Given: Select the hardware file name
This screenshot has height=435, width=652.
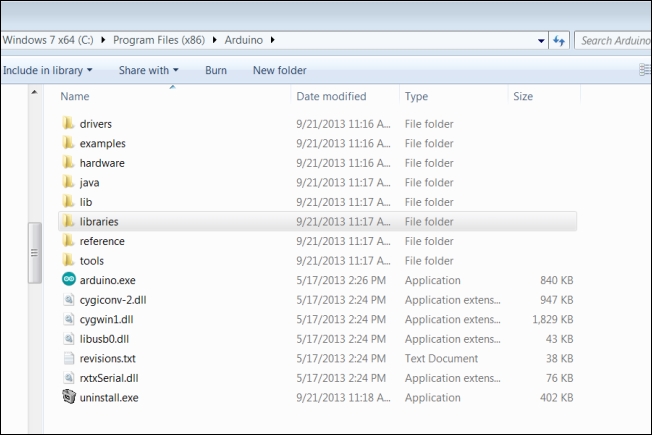Looking at the screenshot, I should 102,163.
